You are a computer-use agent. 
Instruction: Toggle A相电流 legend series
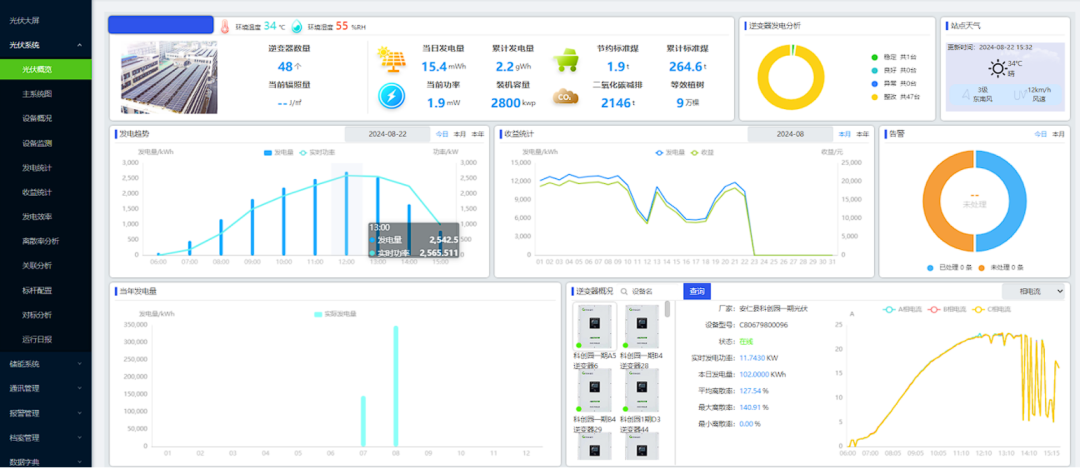click(903, 309)
